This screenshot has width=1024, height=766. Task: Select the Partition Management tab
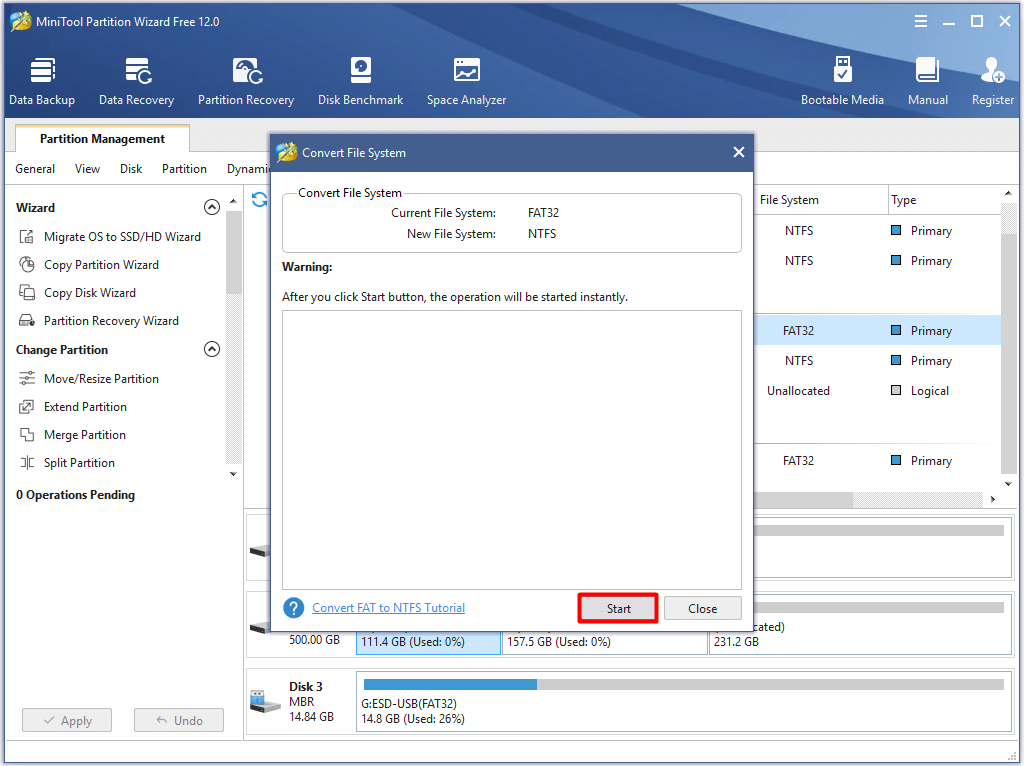(x=103, y=138)
